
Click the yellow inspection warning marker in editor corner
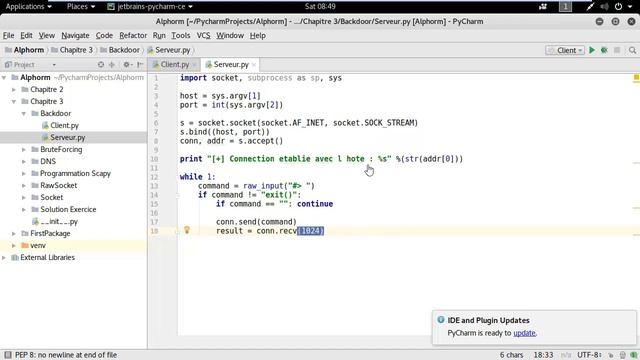[636, 78]
